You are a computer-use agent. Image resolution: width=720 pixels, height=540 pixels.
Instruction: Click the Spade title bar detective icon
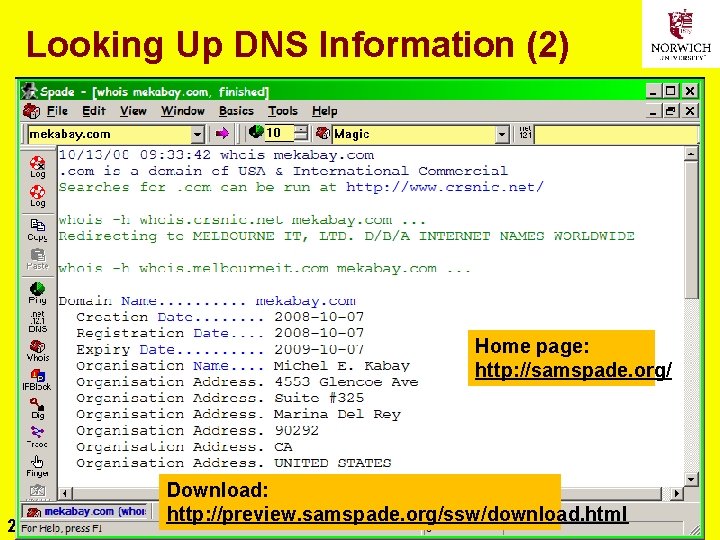click(x=29, y=91)
